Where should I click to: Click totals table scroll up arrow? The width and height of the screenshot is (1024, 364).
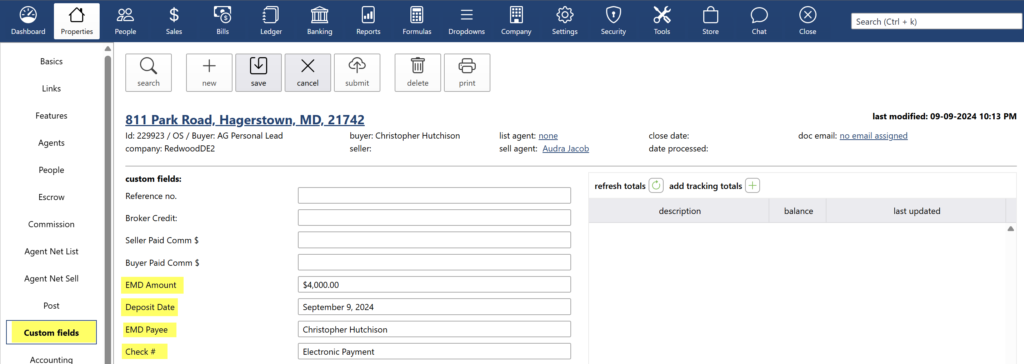tap(1011, 229)
